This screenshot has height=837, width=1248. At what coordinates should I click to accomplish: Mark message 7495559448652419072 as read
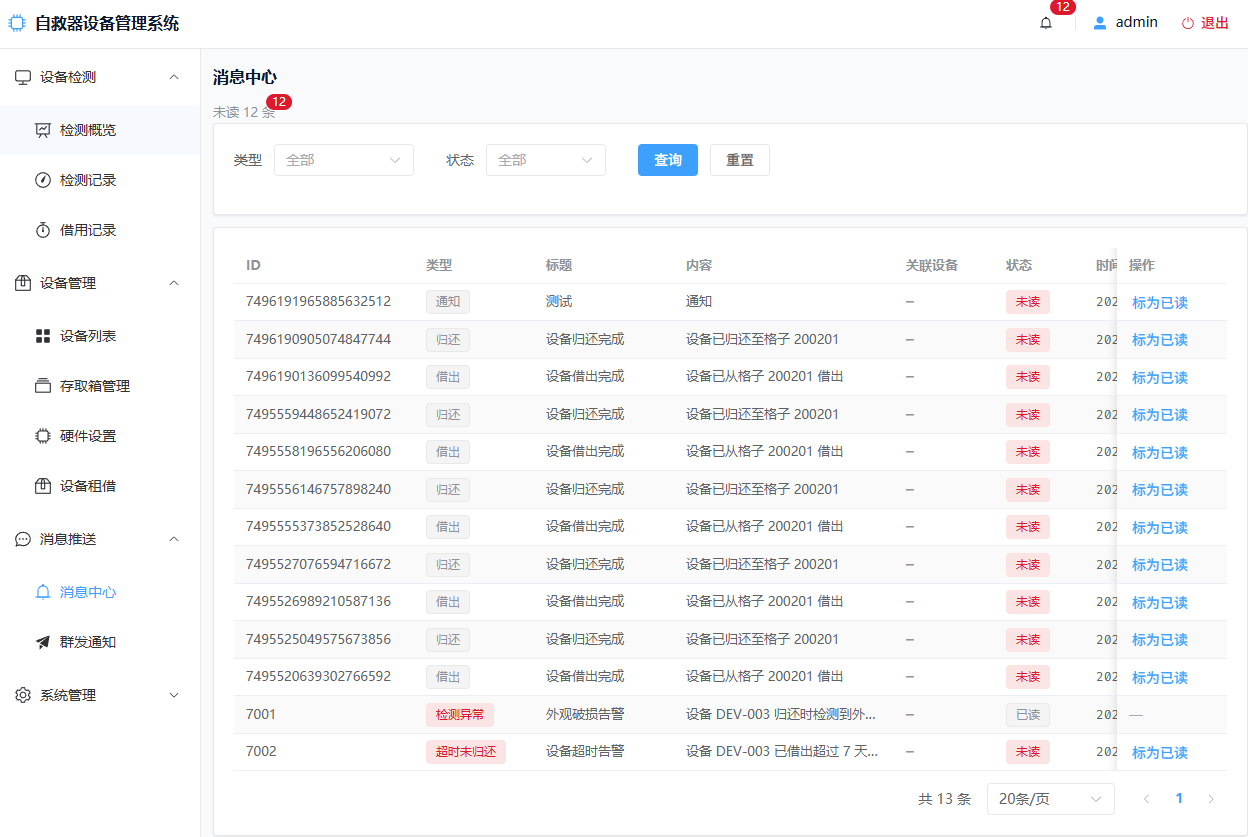point(1160,415)
